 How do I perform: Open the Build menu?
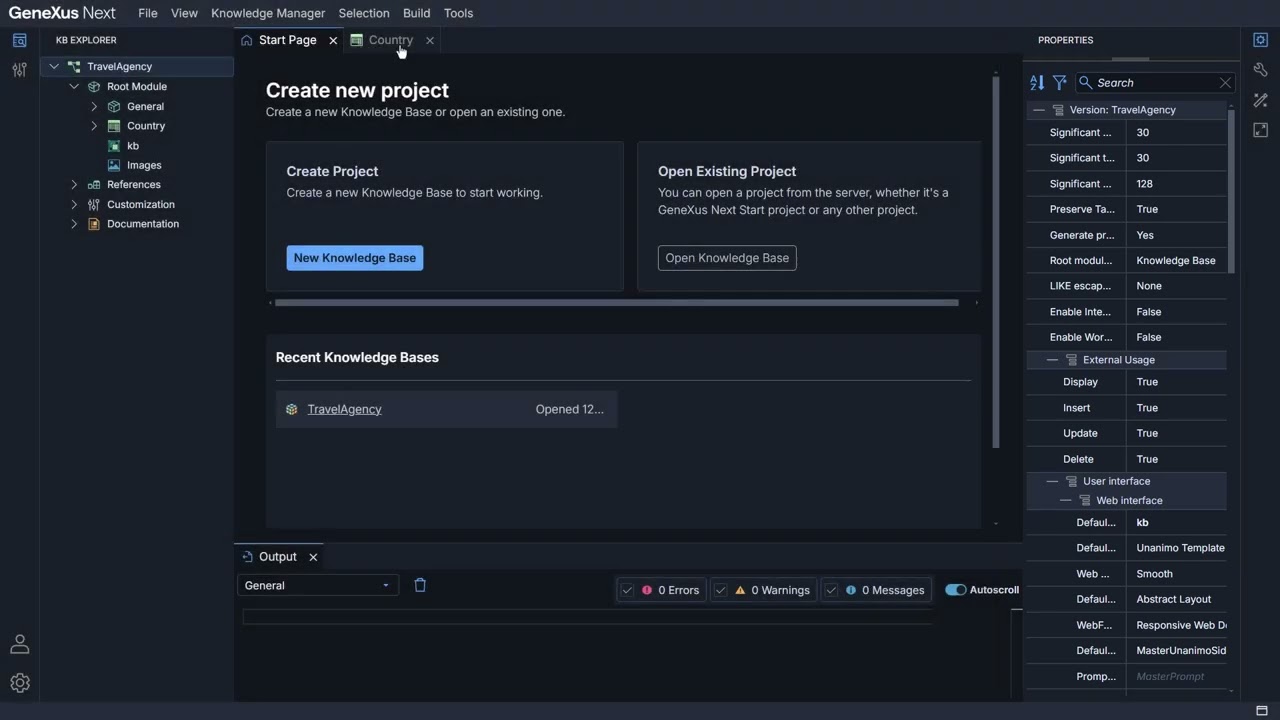coord(417,13)
